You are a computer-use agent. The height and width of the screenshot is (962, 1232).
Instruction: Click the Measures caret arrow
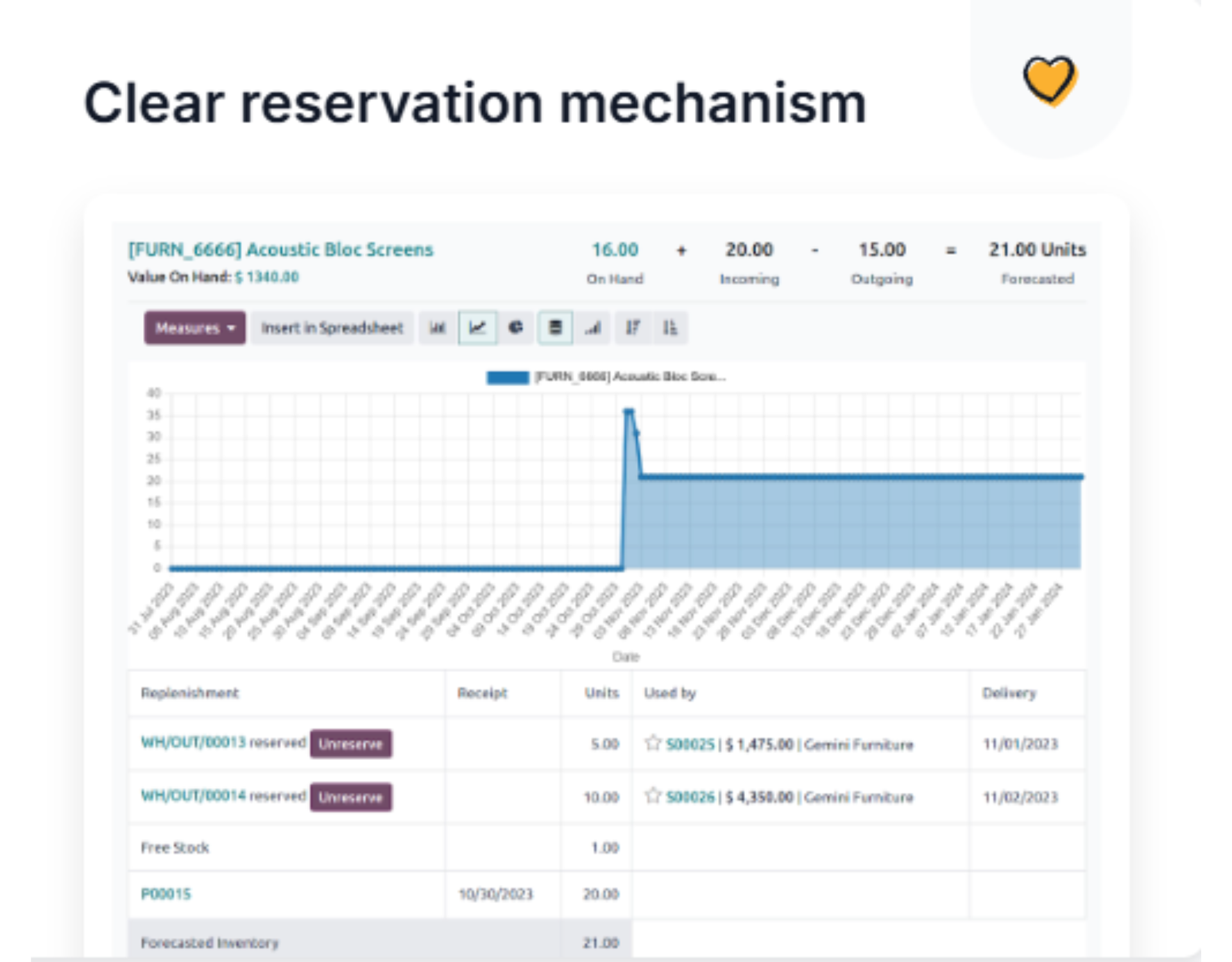[x=231, y=328]
